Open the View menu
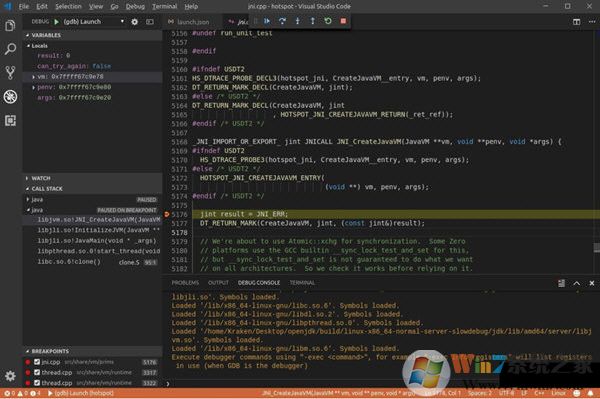Image resolution: width=600 pixels, height=399 pixels. point(96,7)
